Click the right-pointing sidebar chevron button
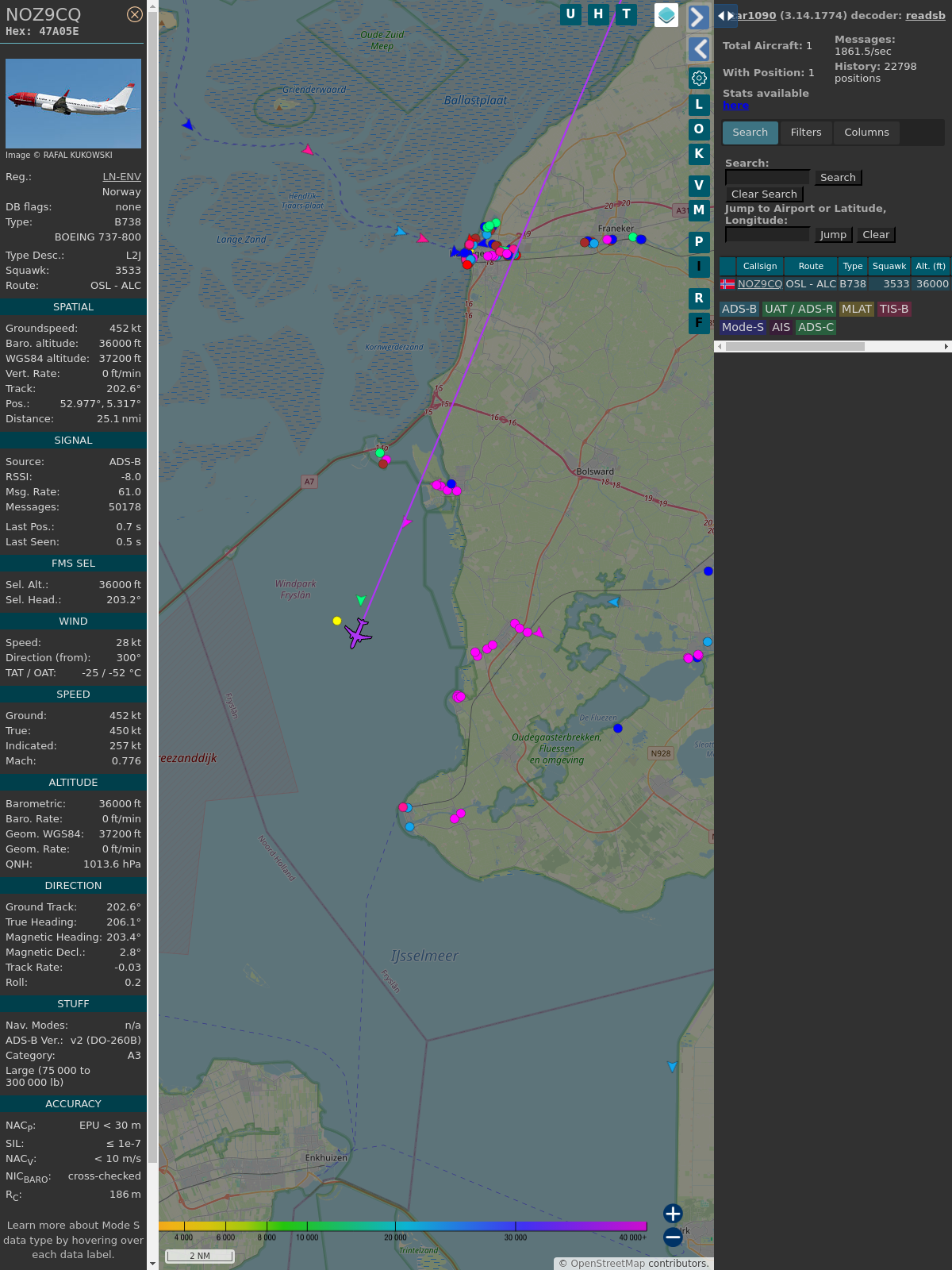This screenshot has width=952, height=1270. (x=699, y=17)
